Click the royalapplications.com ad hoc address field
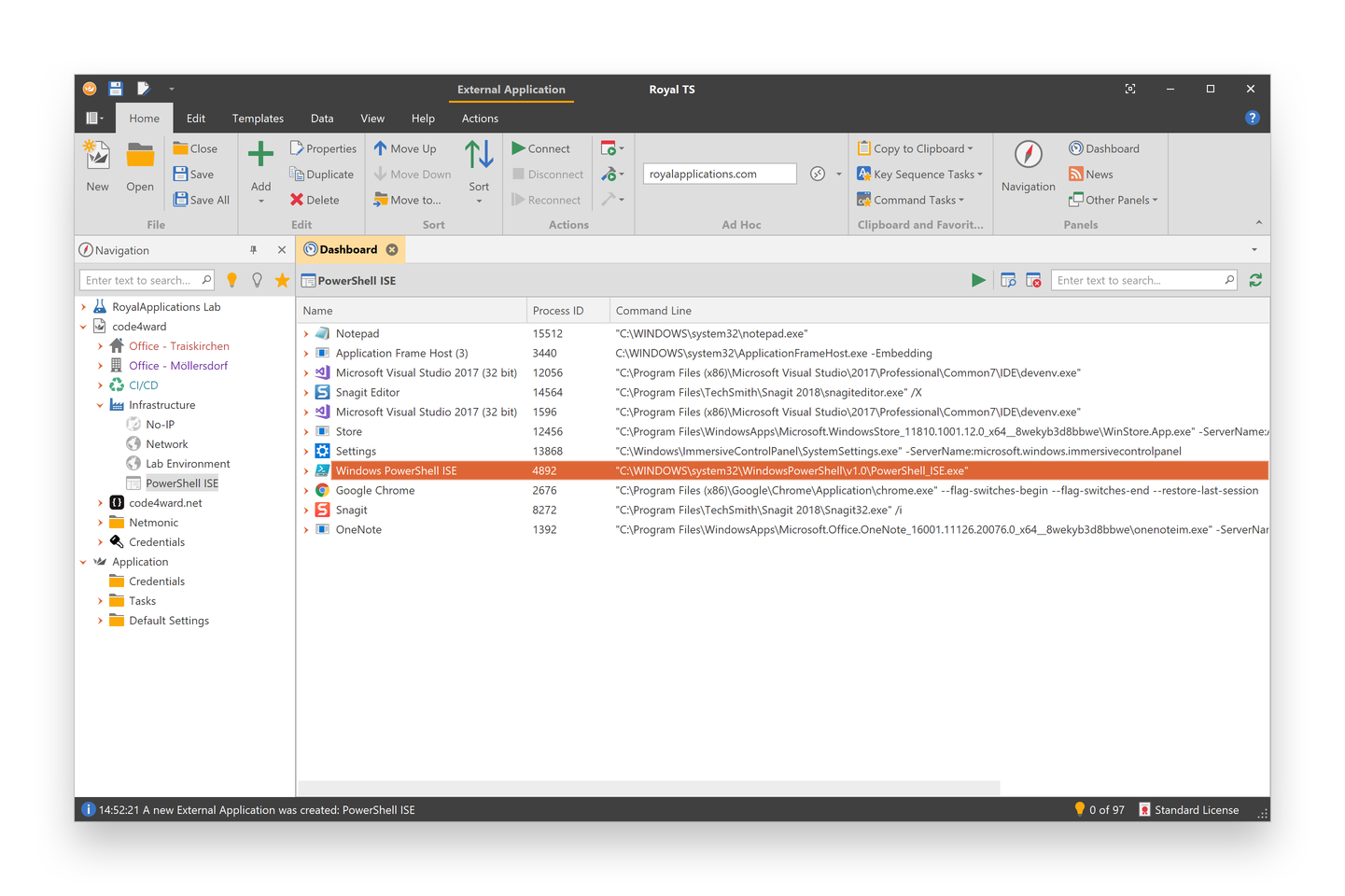Screen dimensions: 1345x896 (719, 174)
